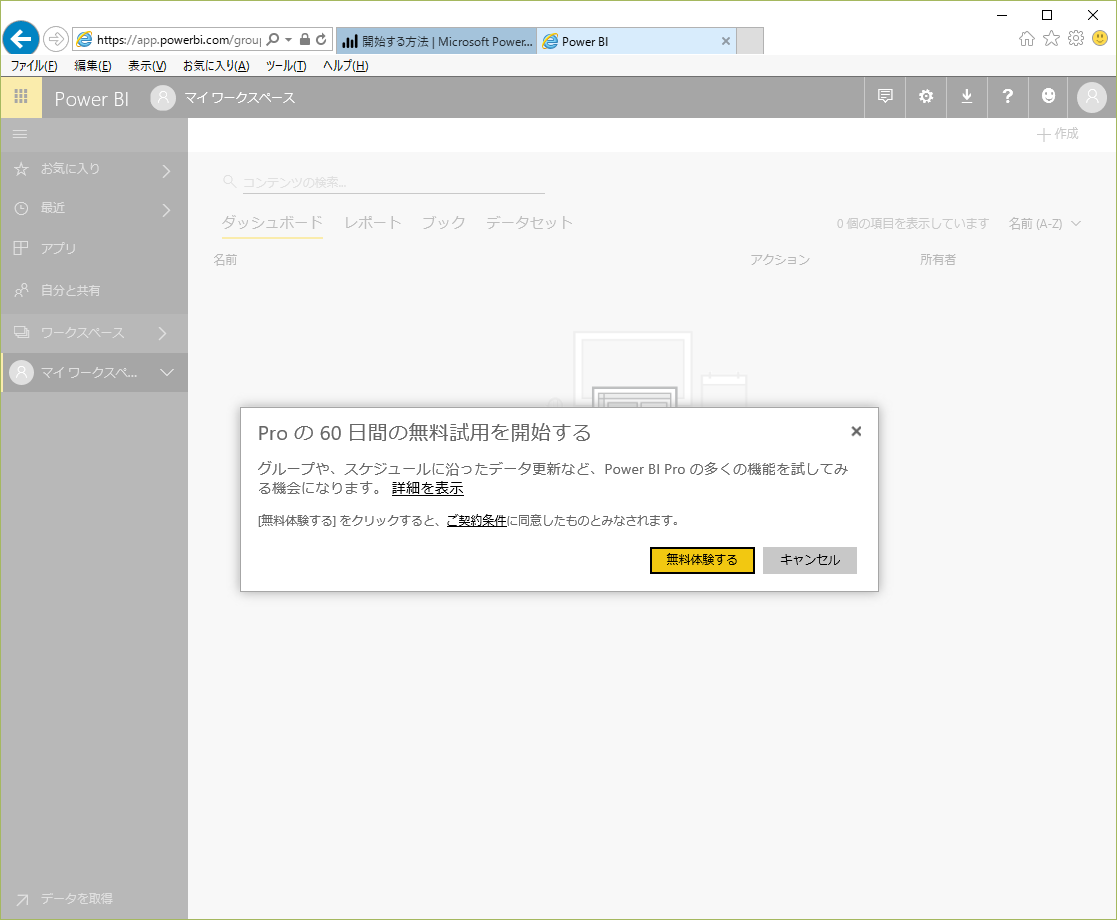Click the security lock icon in address bar
The height and width of the screenshot is (920, 1117).
click(305, 39)
